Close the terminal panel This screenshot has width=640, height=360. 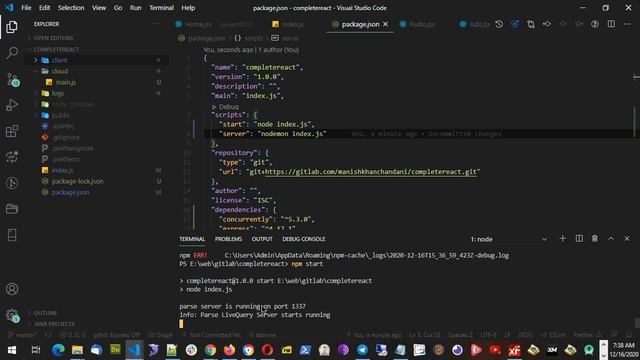click(x=627, y=239)
